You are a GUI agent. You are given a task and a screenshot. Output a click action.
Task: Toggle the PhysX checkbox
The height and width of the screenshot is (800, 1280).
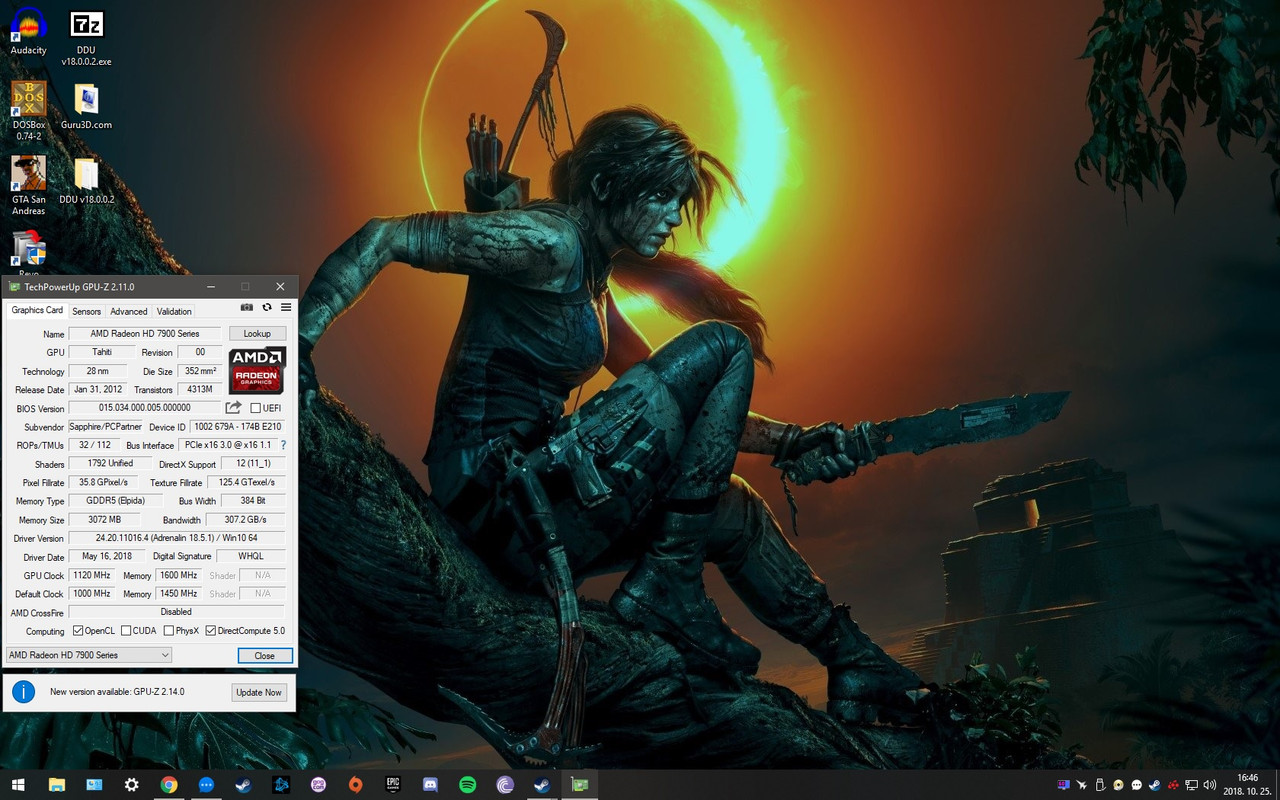(x=169, y=631)
